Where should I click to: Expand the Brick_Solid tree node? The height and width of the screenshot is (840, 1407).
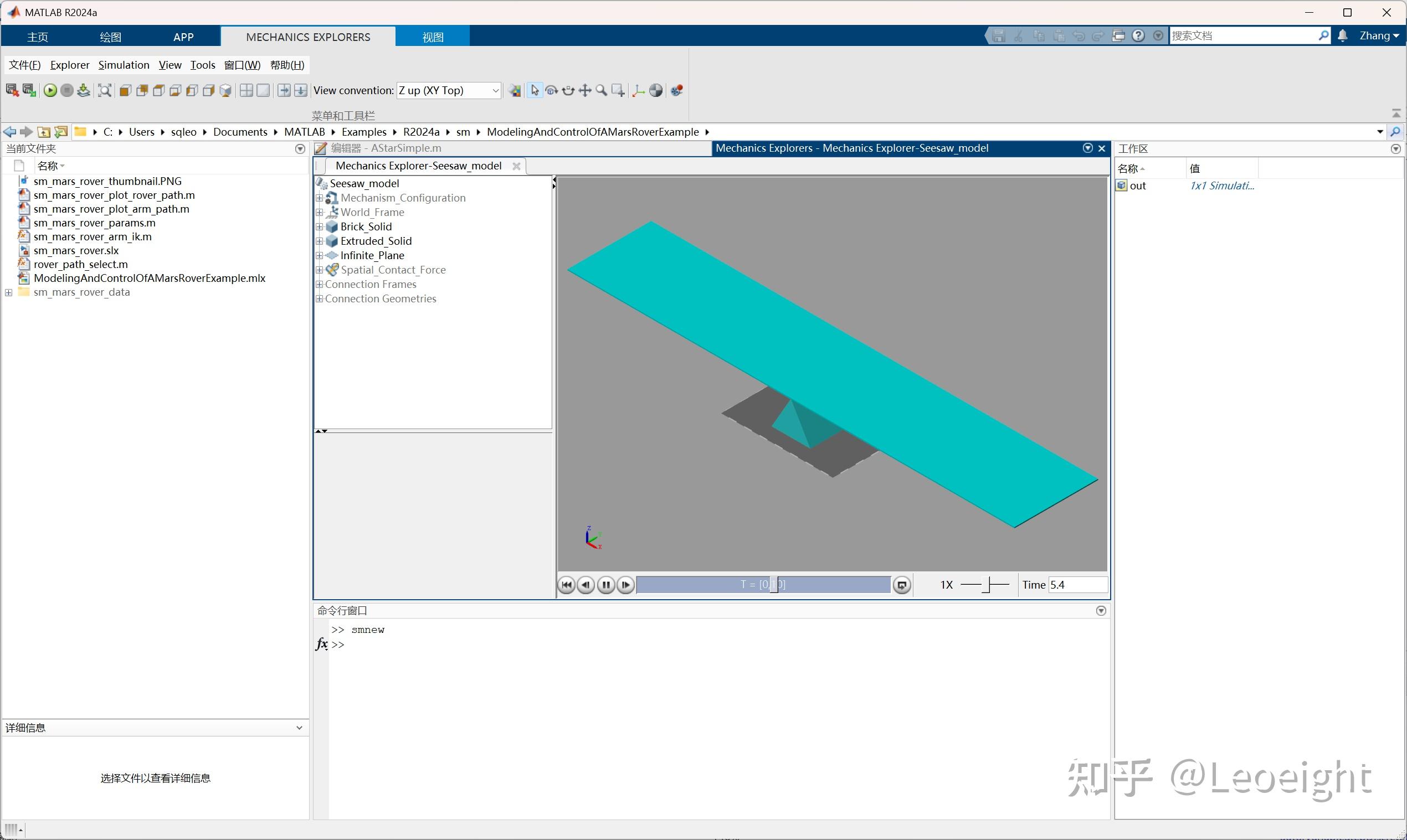[x=319, y=227]
